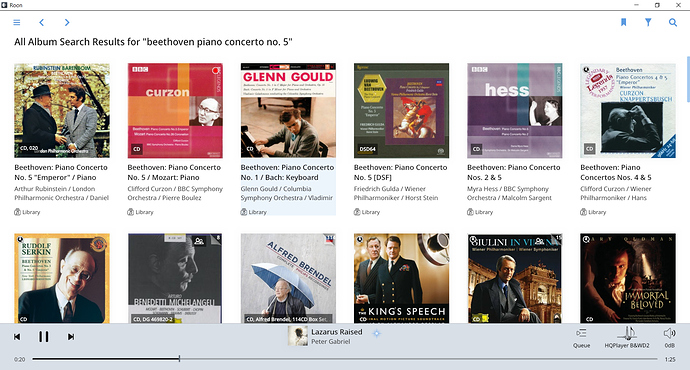
Task: Open the Immortal Beloved album cover
Action: click(x=628, y=278)
